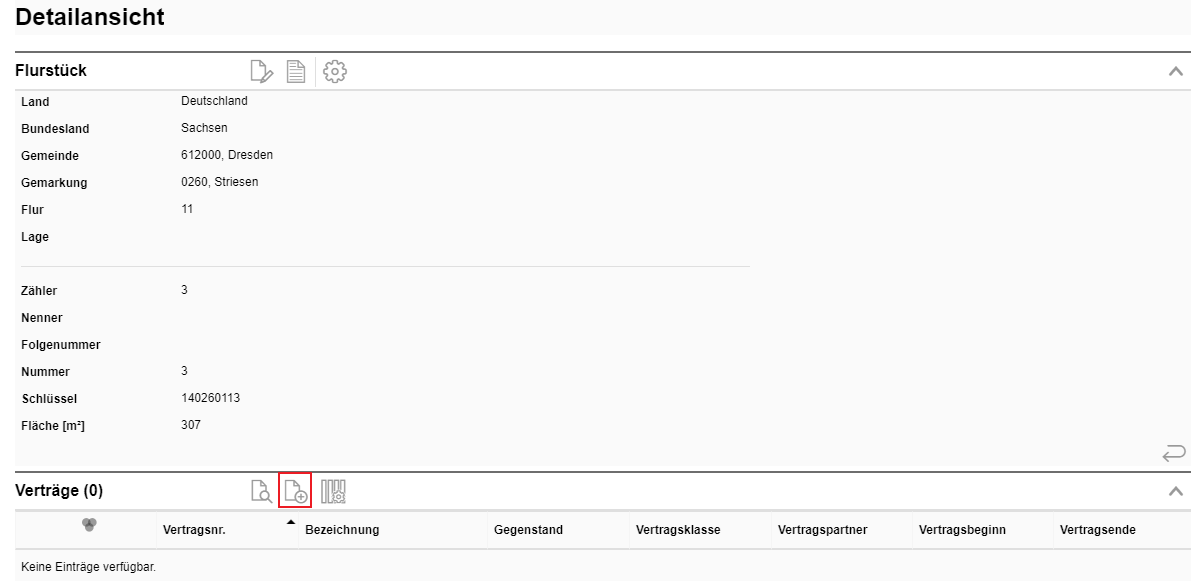Add a new contract in Verträge

(x=296, y=491)
